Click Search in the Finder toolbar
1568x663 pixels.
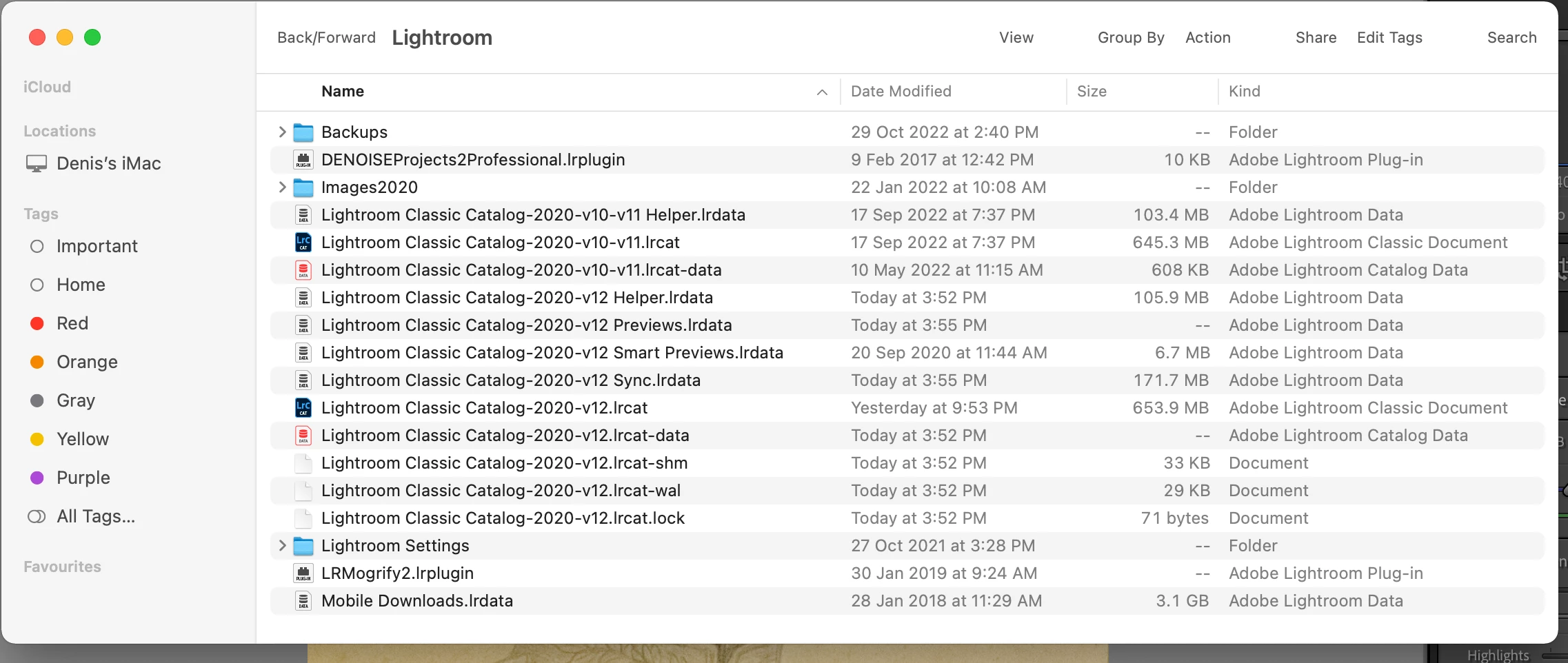point(1511,38)
